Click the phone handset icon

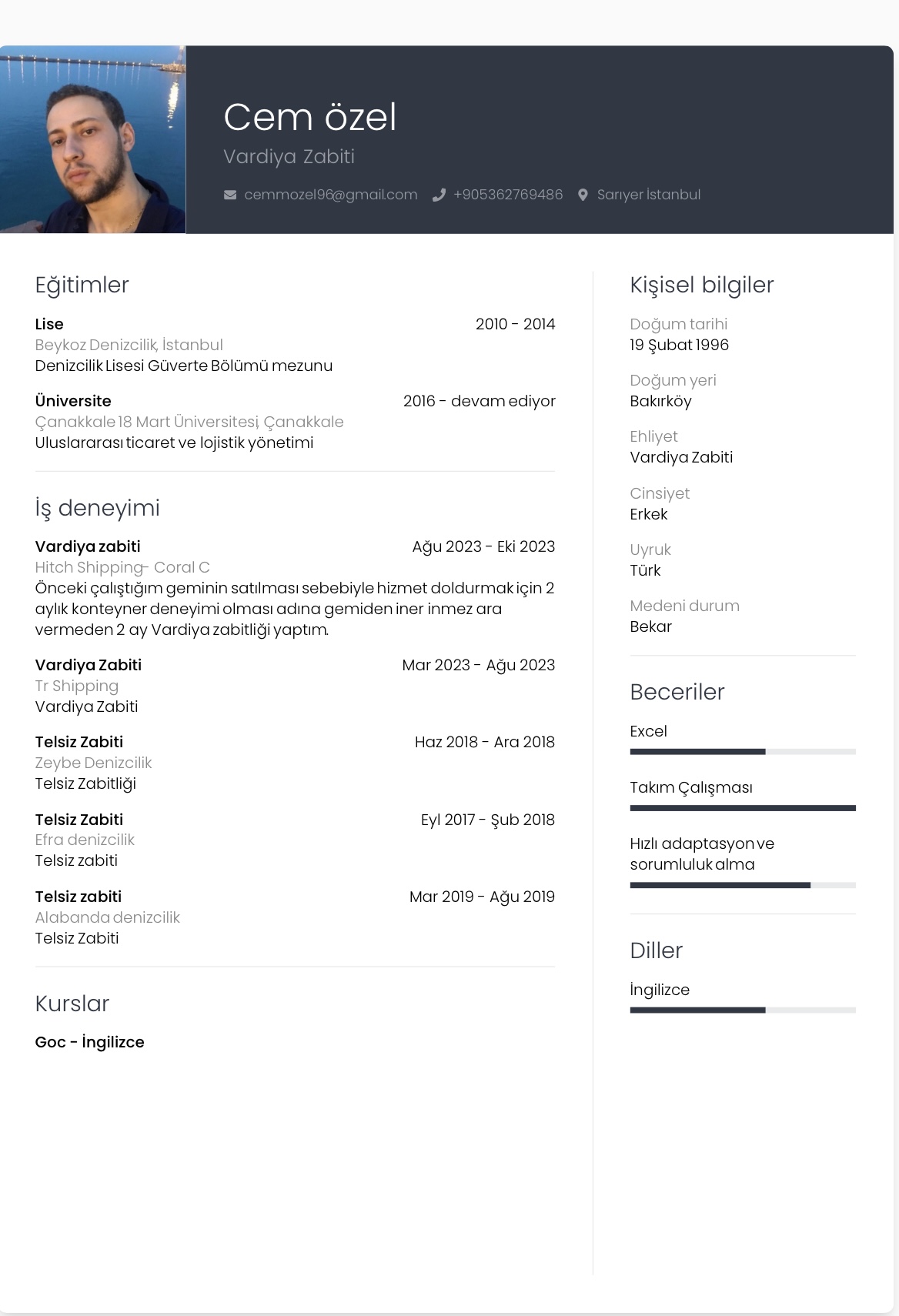coord(439,195)
